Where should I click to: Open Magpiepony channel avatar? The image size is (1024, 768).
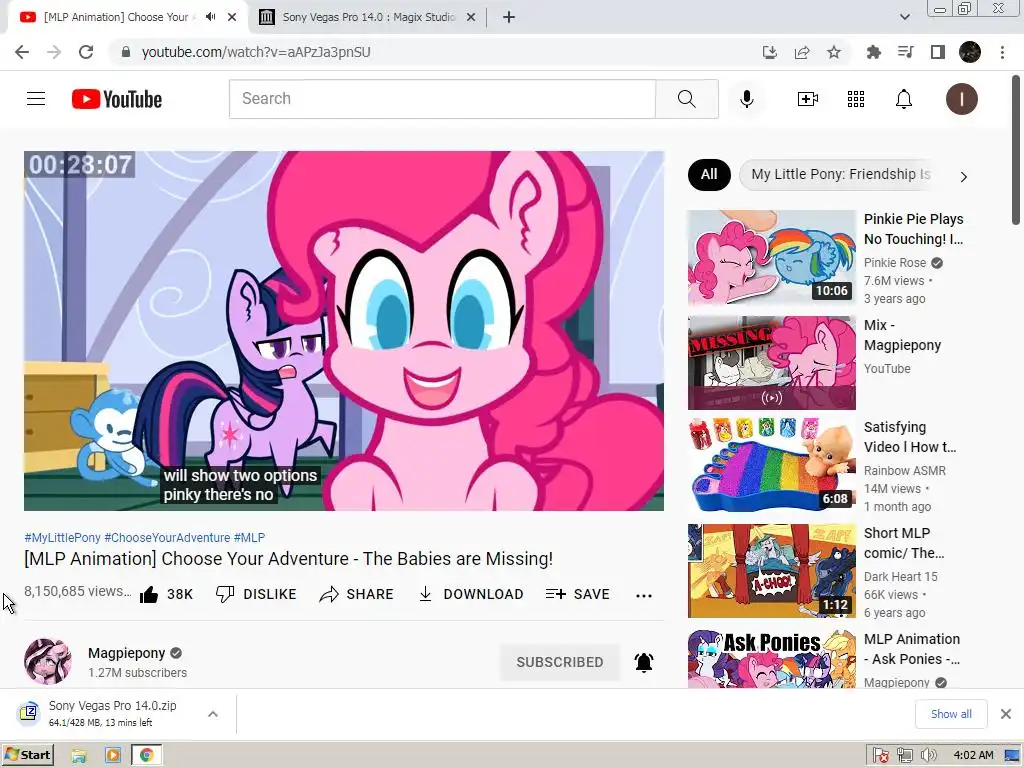pyautogui.click(x=48, y=662)
